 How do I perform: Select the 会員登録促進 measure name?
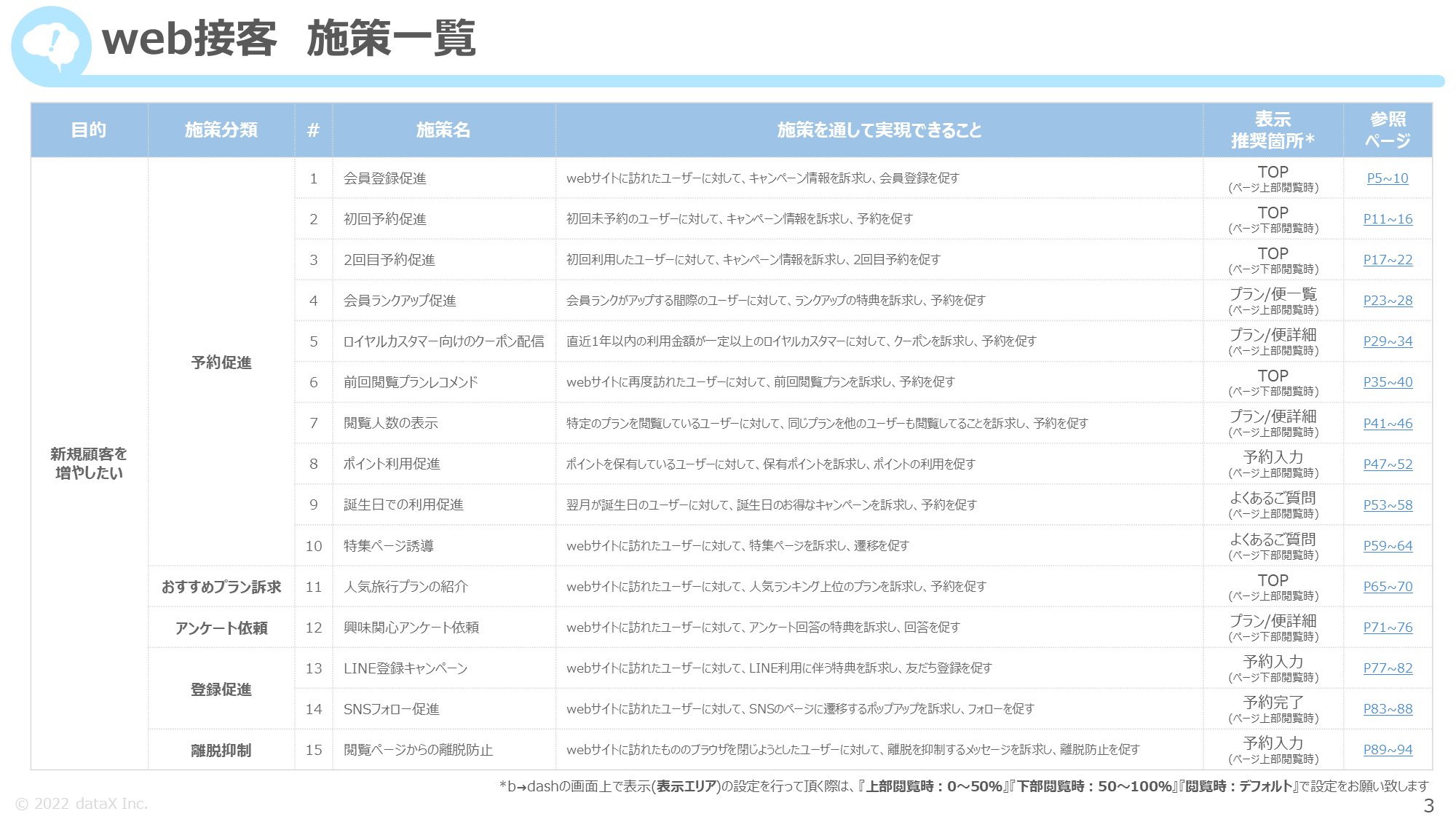[x=385, y=178]
